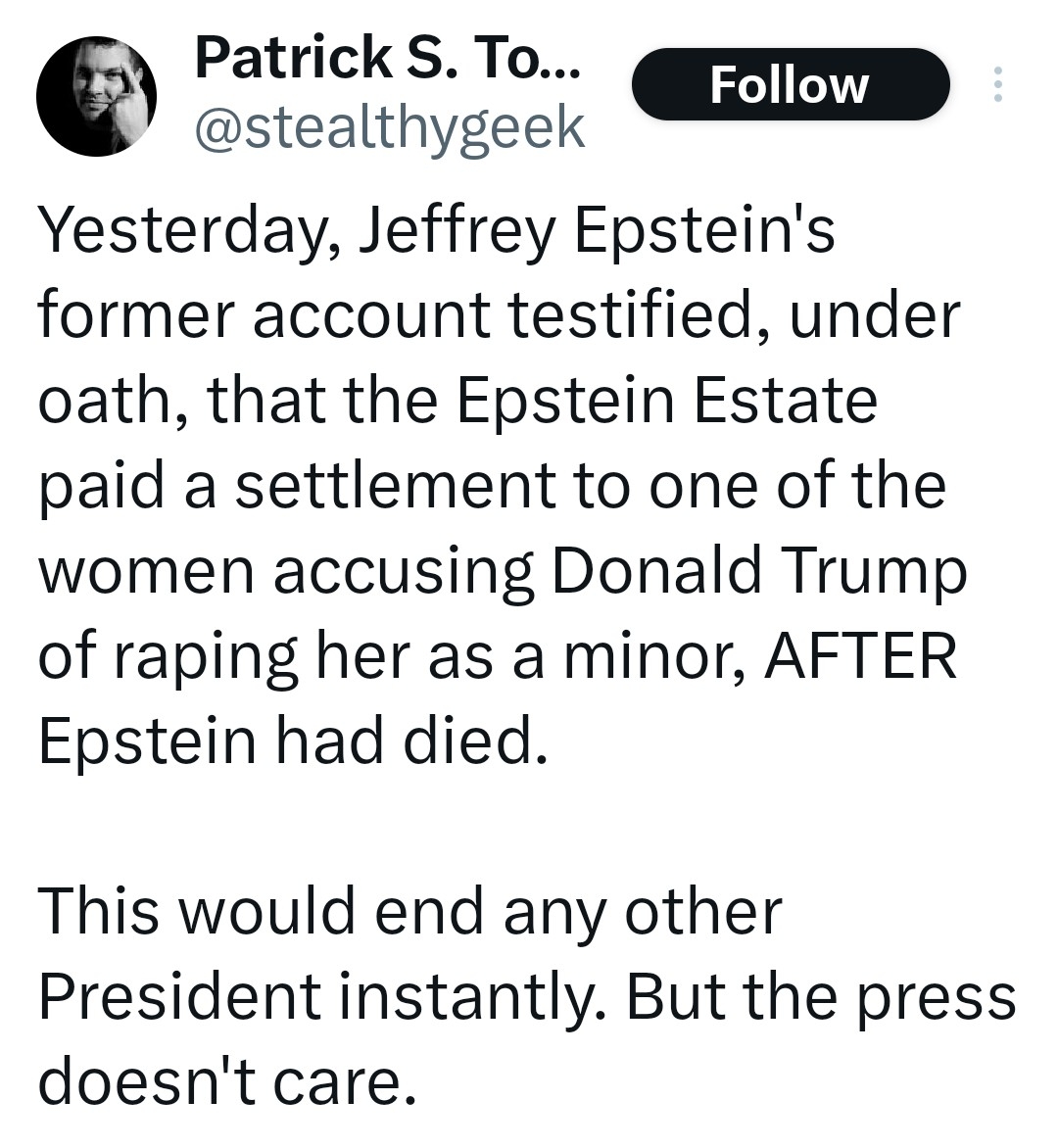Click the sentence ending "Epstein had died."

point(289,741)
